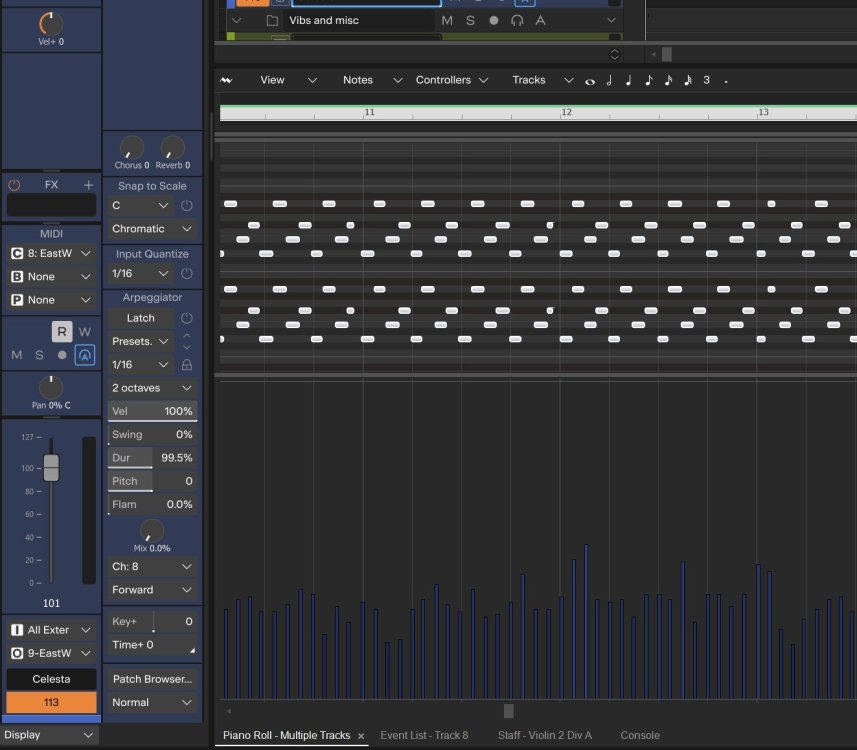857x750 pixels.
Task: Open the Input Quantize 1/16 dropdown
Action: click(x=139, y=273)
